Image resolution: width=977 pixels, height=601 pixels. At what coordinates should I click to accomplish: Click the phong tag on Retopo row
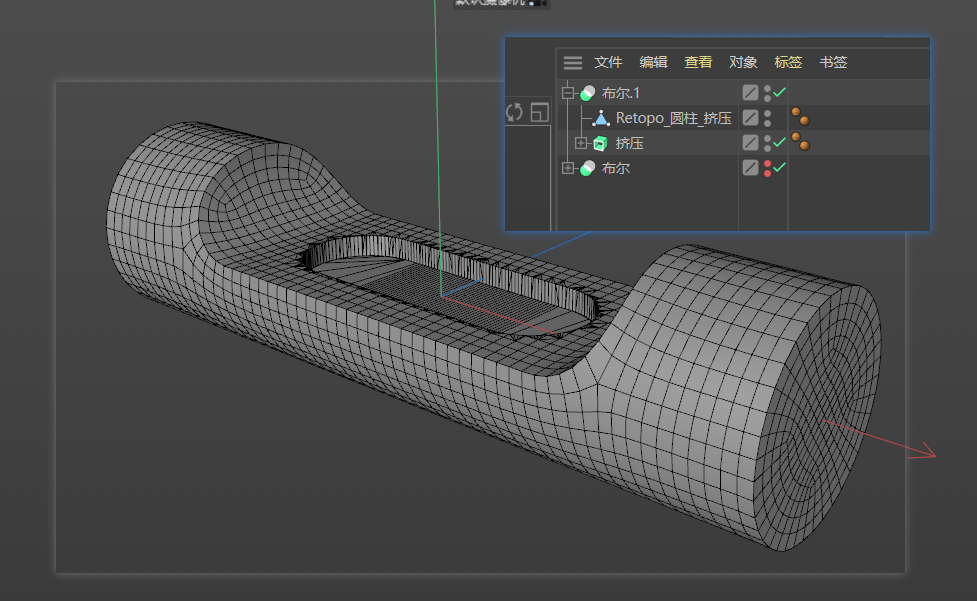point(800,117)
